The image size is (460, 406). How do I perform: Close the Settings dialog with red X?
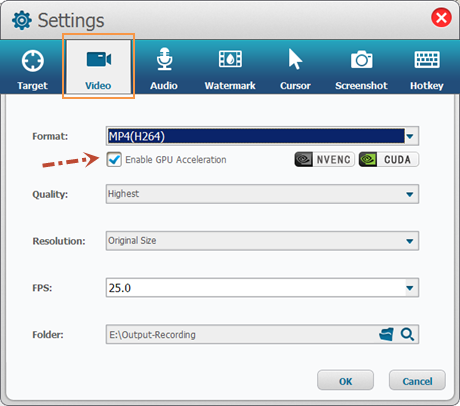coord(441,17)
